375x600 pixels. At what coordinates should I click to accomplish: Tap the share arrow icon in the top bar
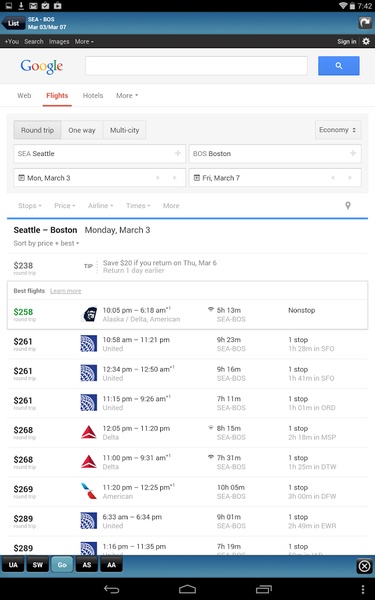pyautogui.click(x=365, y=23)
